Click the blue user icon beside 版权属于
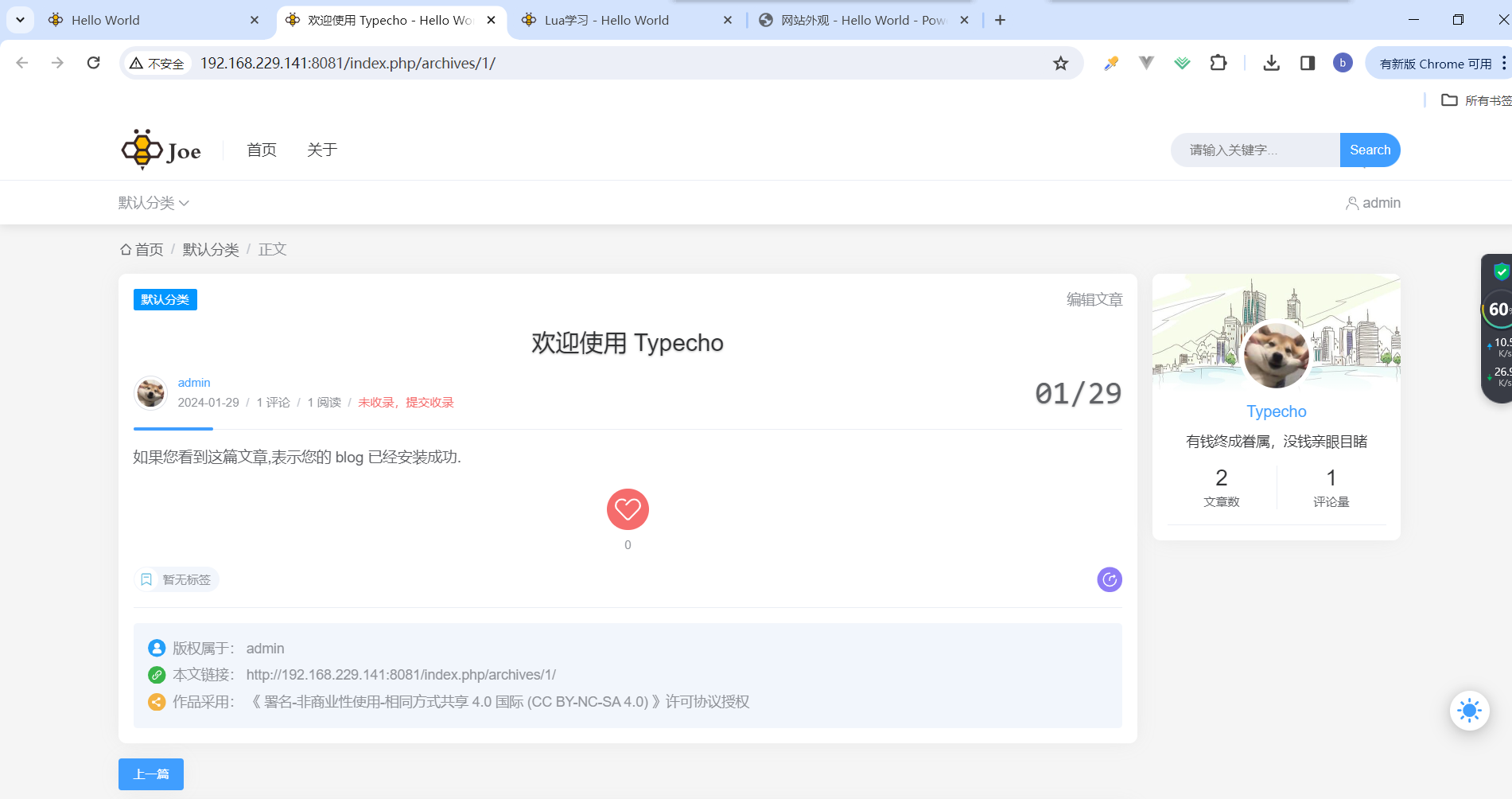This screenshot has width=1512, height=799. (157, 648)
